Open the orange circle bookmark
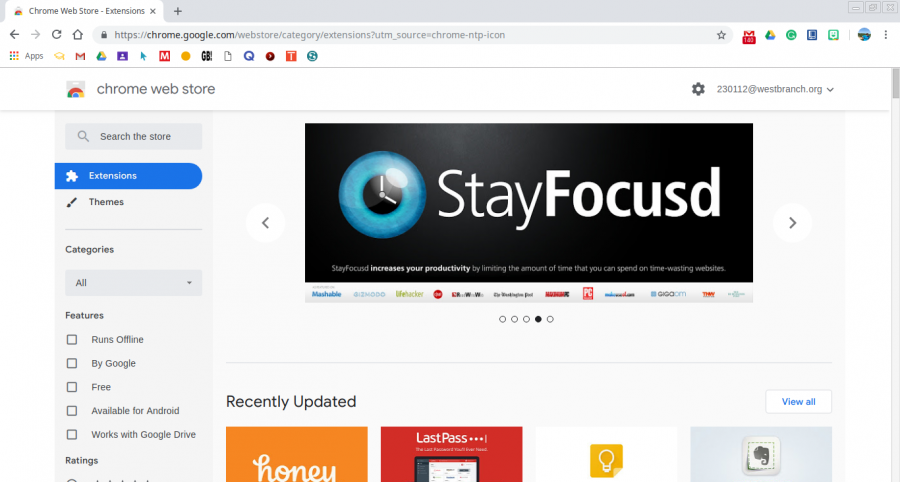Image resolution: width=900 pixels, height=482 pixels. pos(185,56)
